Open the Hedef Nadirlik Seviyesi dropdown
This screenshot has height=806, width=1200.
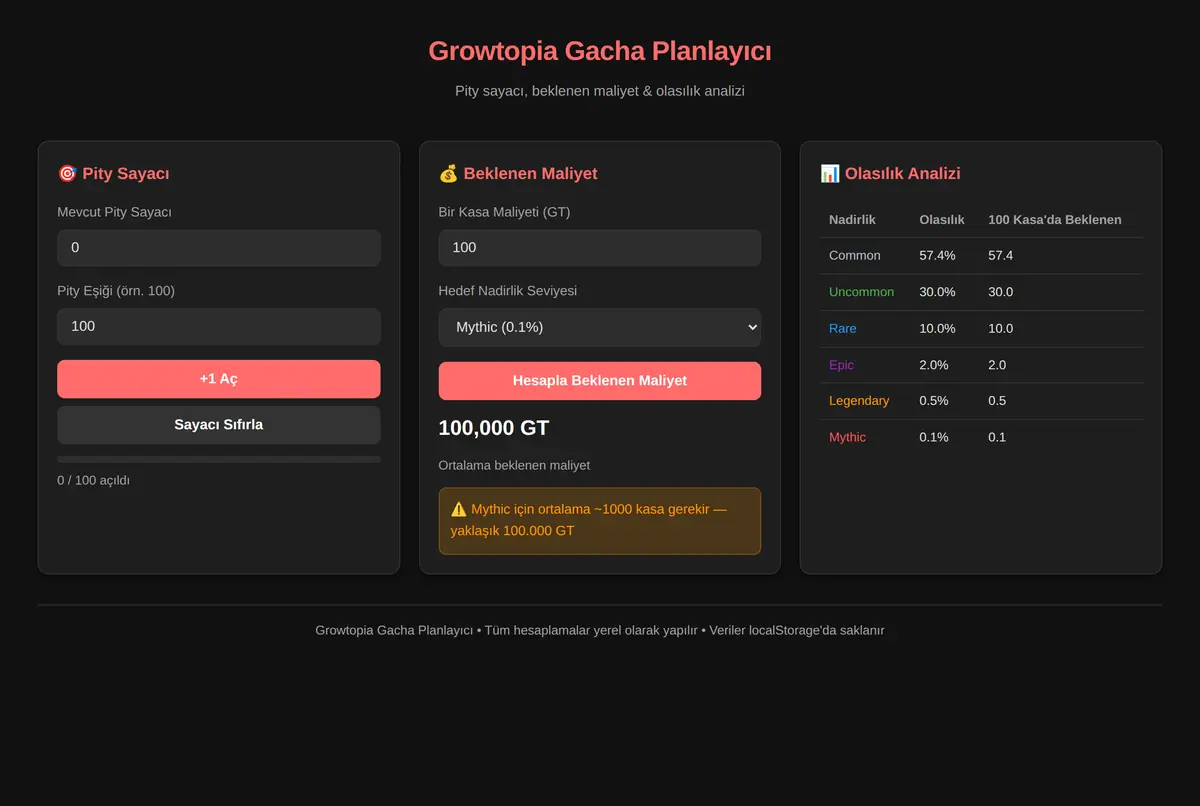[x=600, y=327]
